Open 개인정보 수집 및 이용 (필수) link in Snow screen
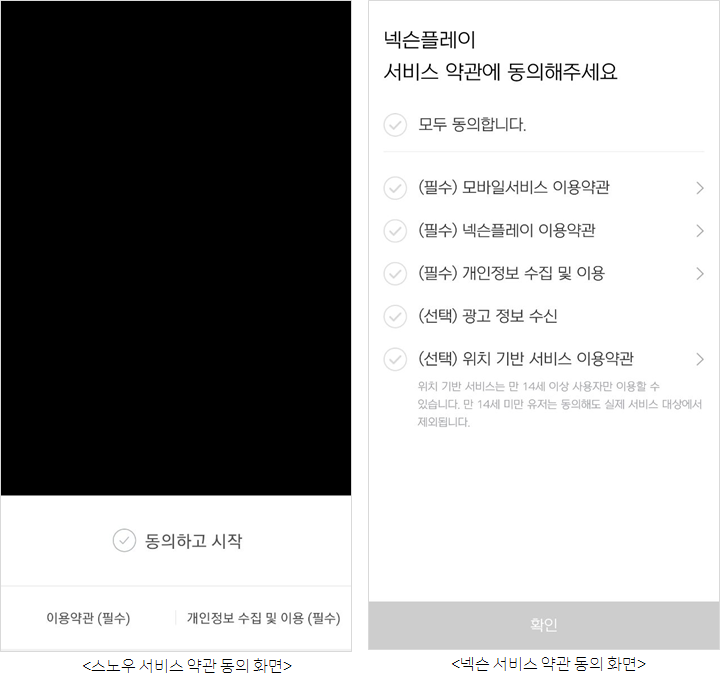The height and width of the screenshot is (685, 720). pos(264,618)
